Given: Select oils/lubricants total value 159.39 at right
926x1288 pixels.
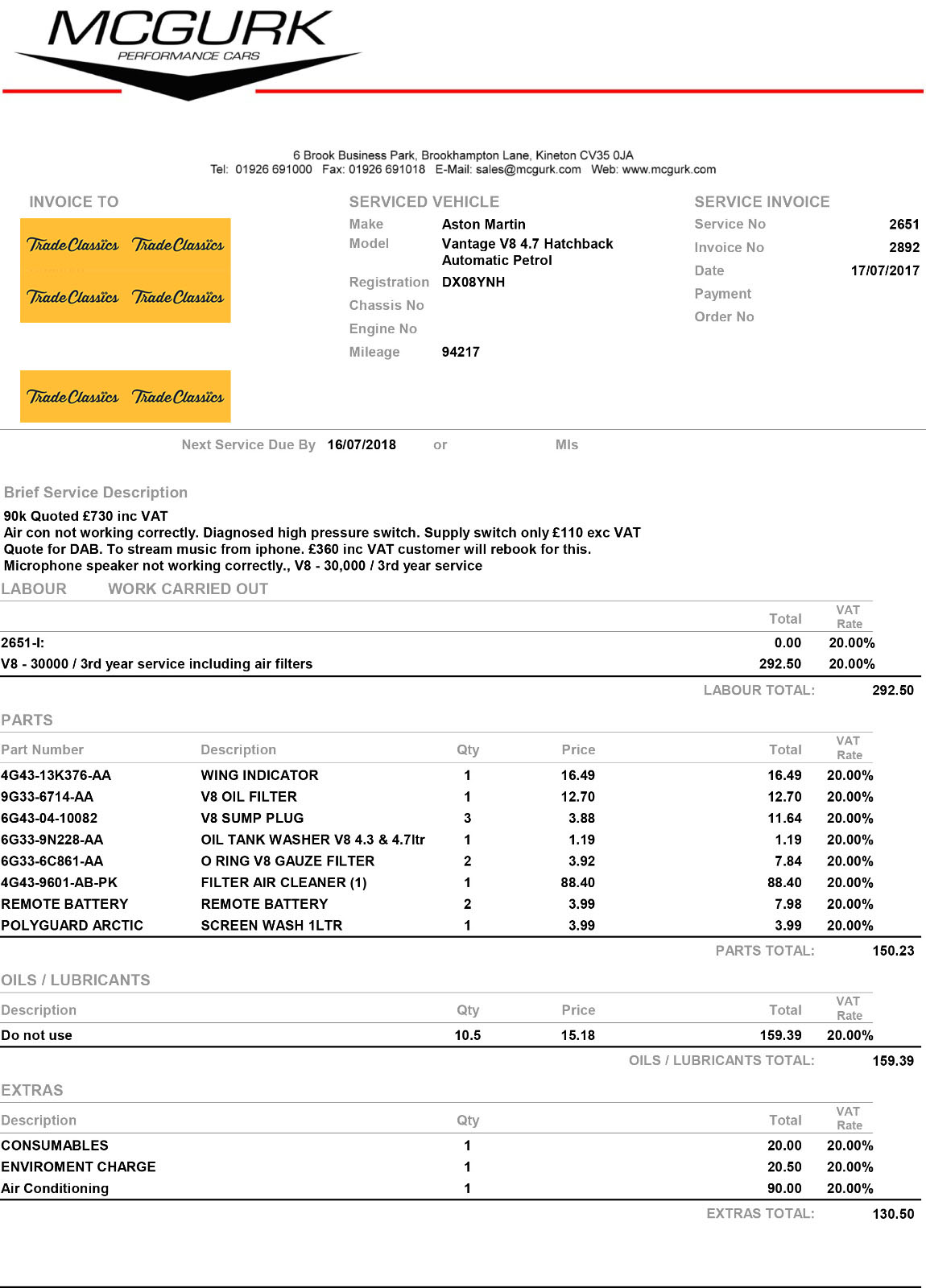Looking at the screenshot, I should pos(893,1062).
